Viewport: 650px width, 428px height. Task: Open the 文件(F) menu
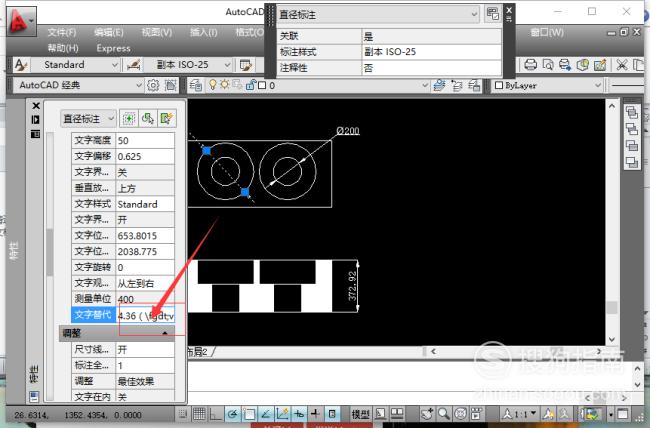point(62,32)
